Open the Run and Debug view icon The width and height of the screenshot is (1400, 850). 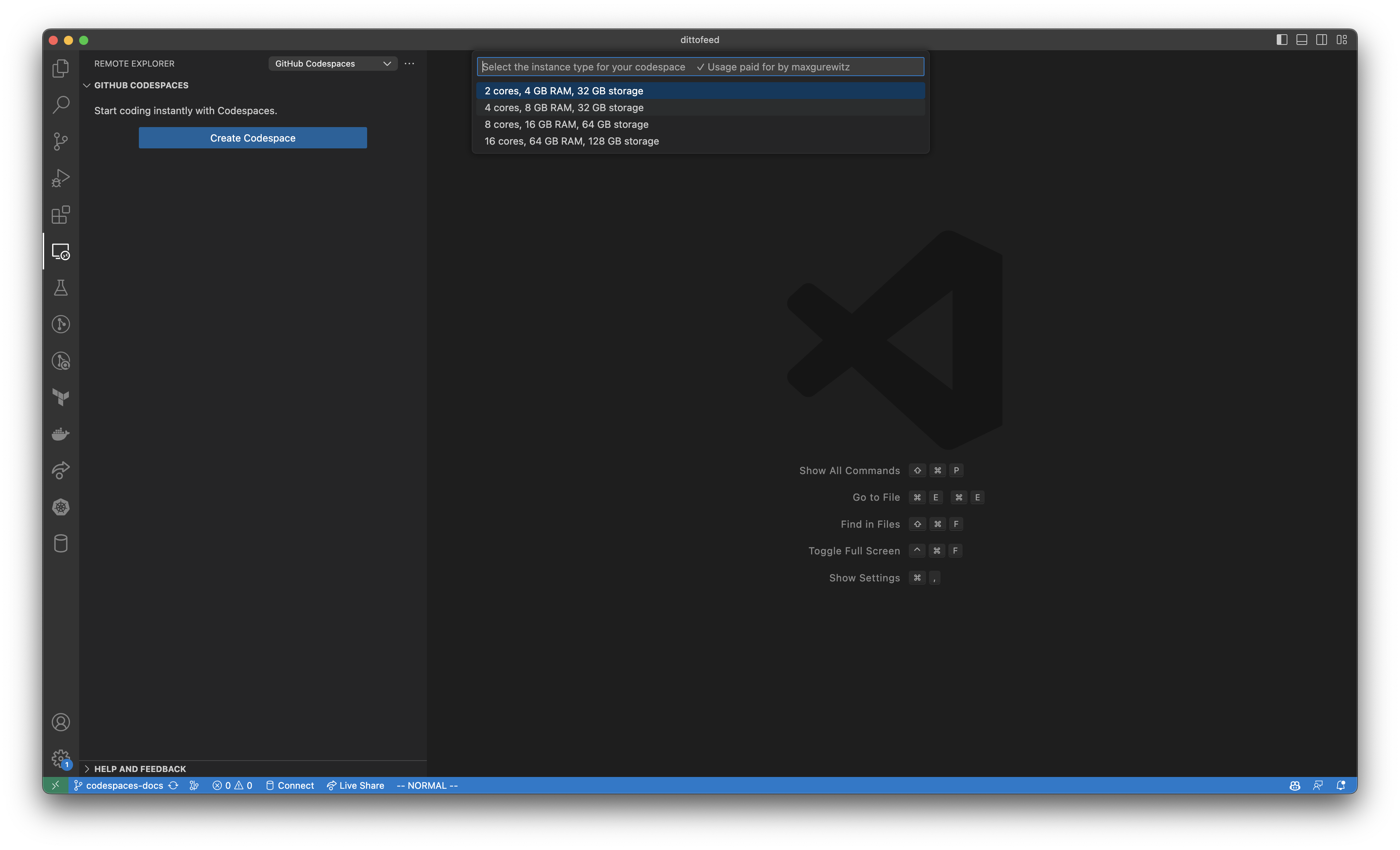[x=61, y=178]
